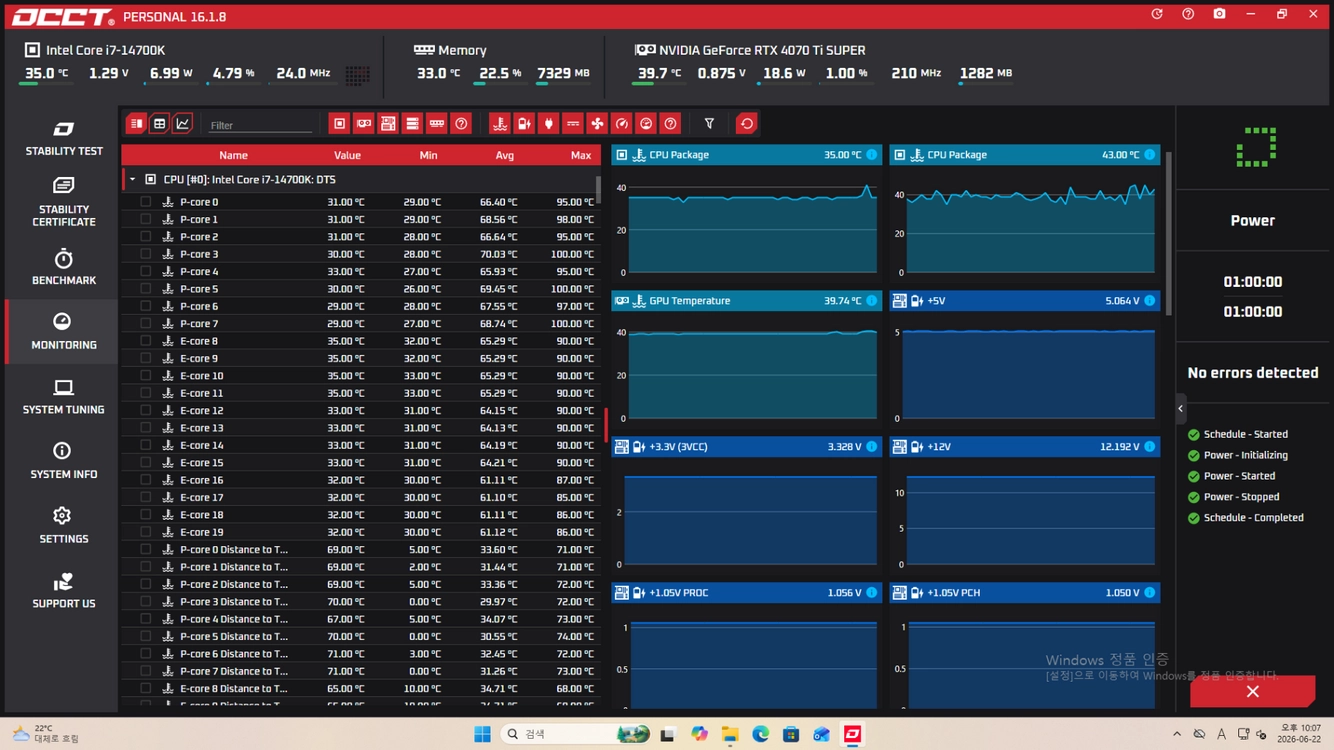Viewport: 1334px width, 750px height.
Task: Switch to the list view mode icon
Action: [x=136, y=124]
